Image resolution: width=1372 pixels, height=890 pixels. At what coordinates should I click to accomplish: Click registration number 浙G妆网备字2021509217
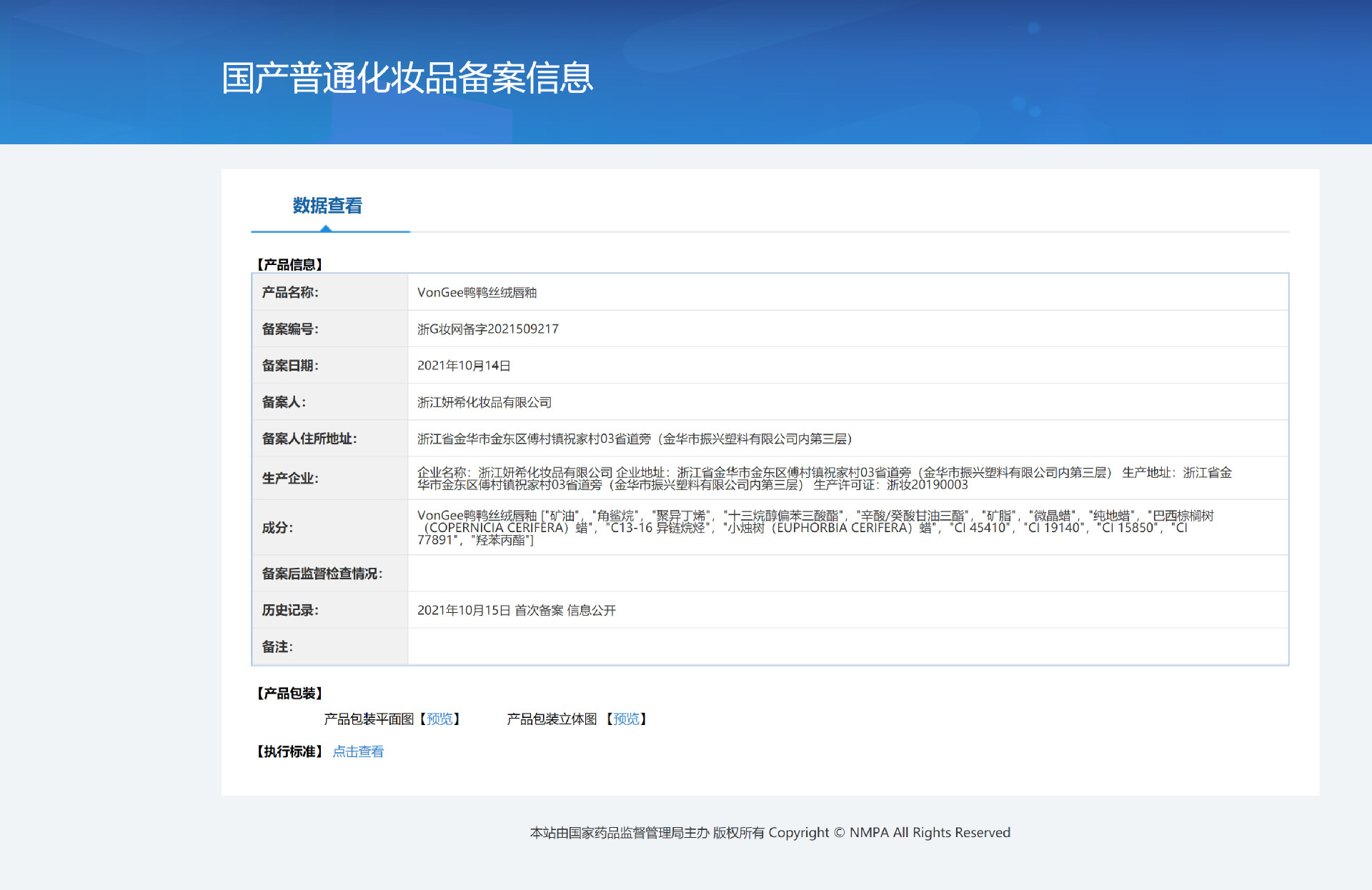pyautogui.click(x=487, y=329)
